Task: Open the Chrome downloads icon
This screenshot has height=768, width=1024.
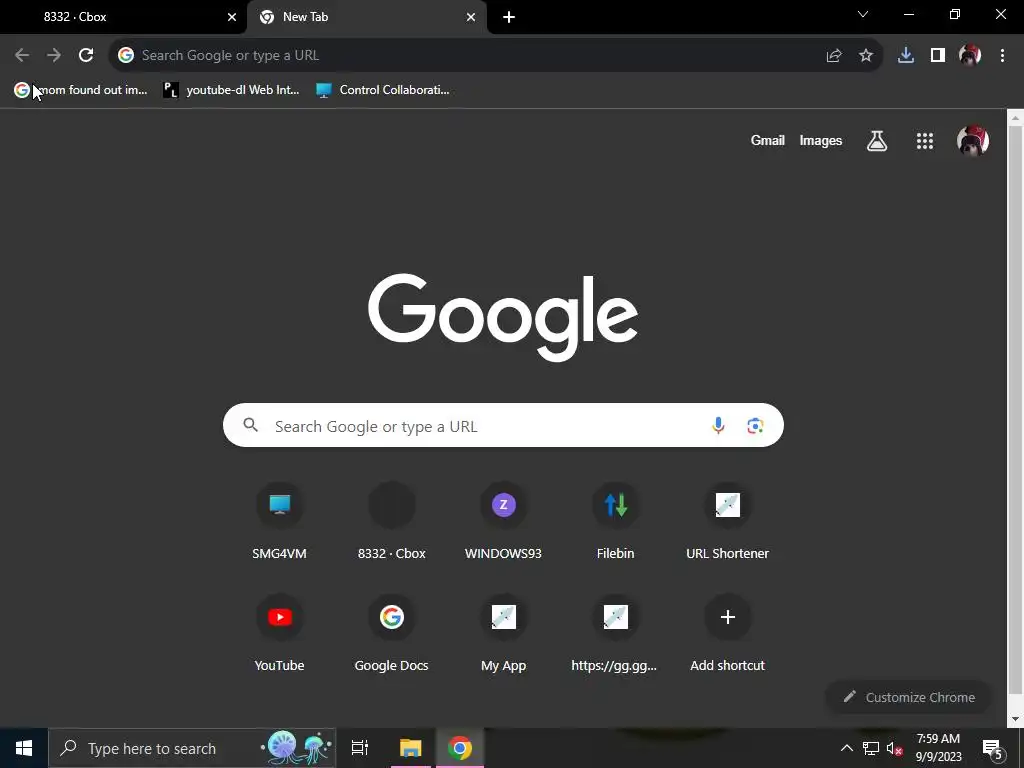Action: pyautogui.click(x=906, y=56)
